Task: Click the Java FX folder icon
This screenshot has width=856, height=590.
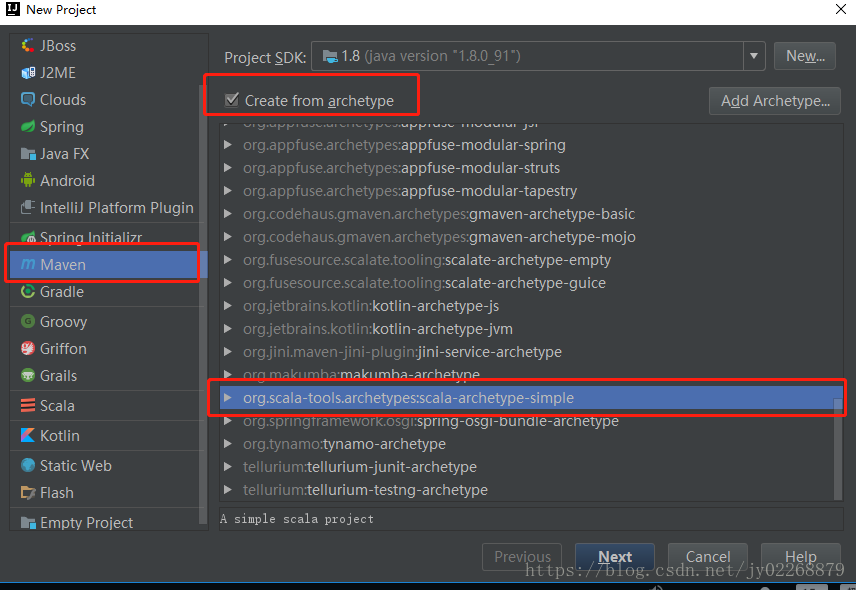Action: click(x=28, y=154)
